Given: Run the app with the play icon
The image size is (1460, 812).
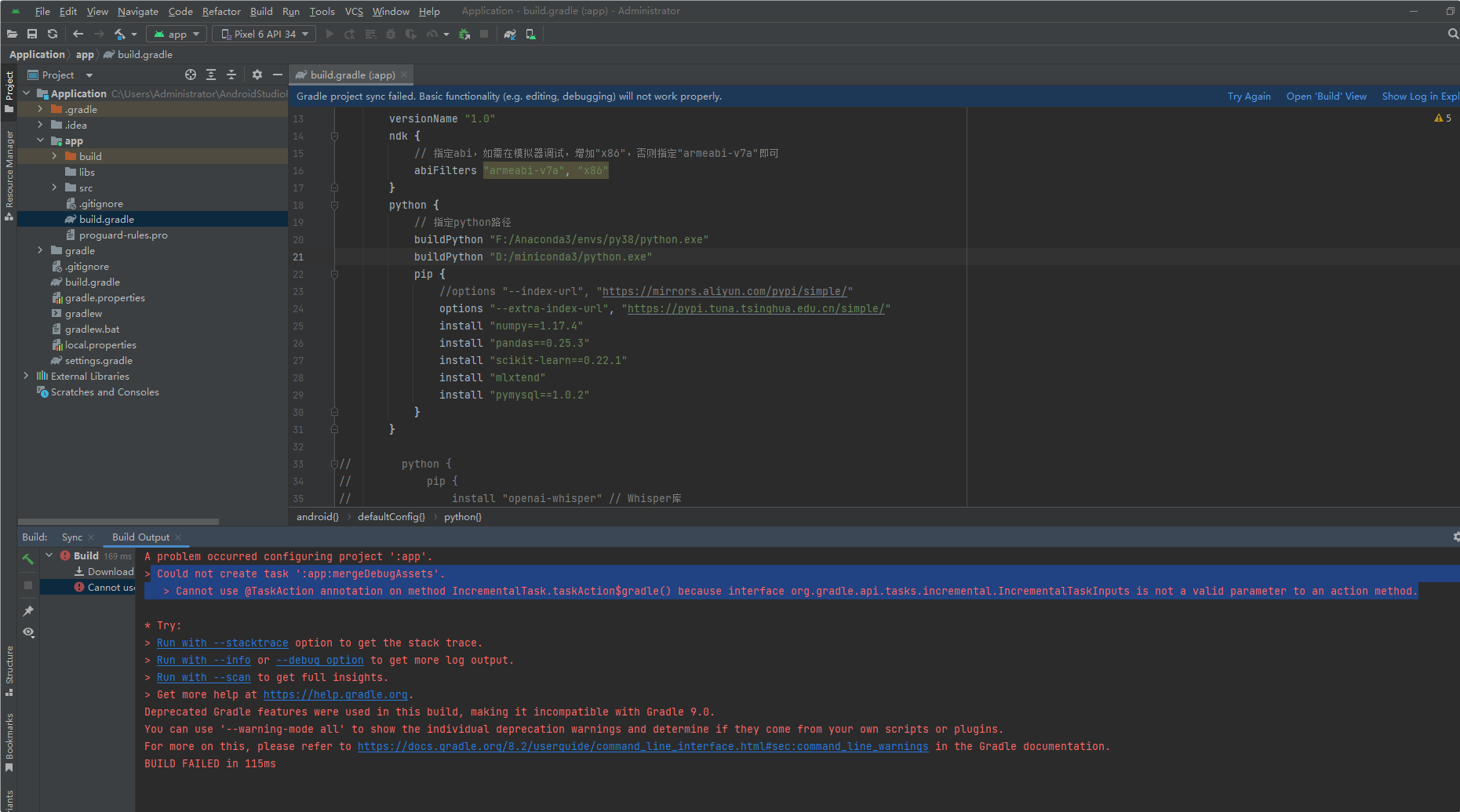Looking at the screenshot, I should point(330,34).
